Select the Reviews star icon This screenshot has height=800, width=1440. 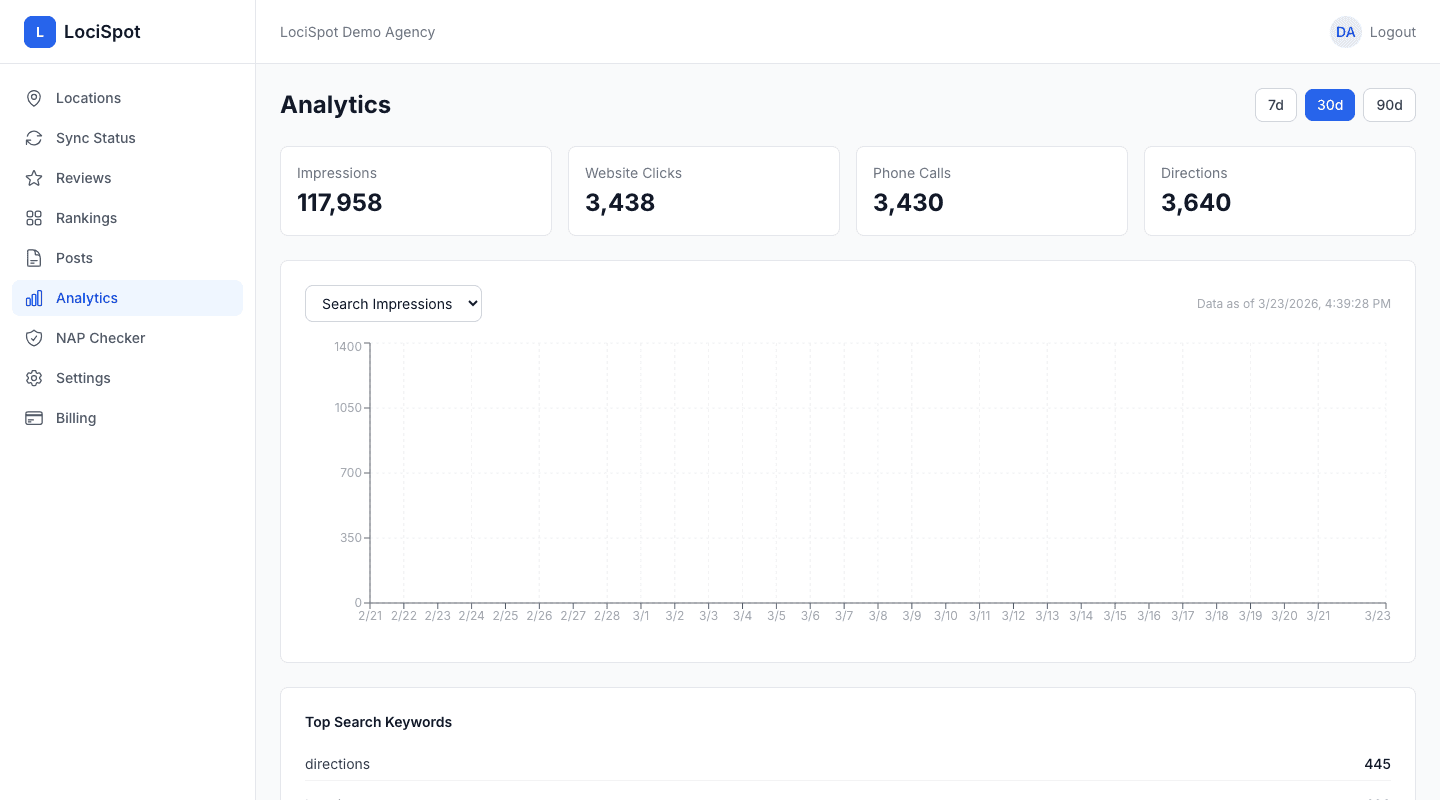click(33, 178)
